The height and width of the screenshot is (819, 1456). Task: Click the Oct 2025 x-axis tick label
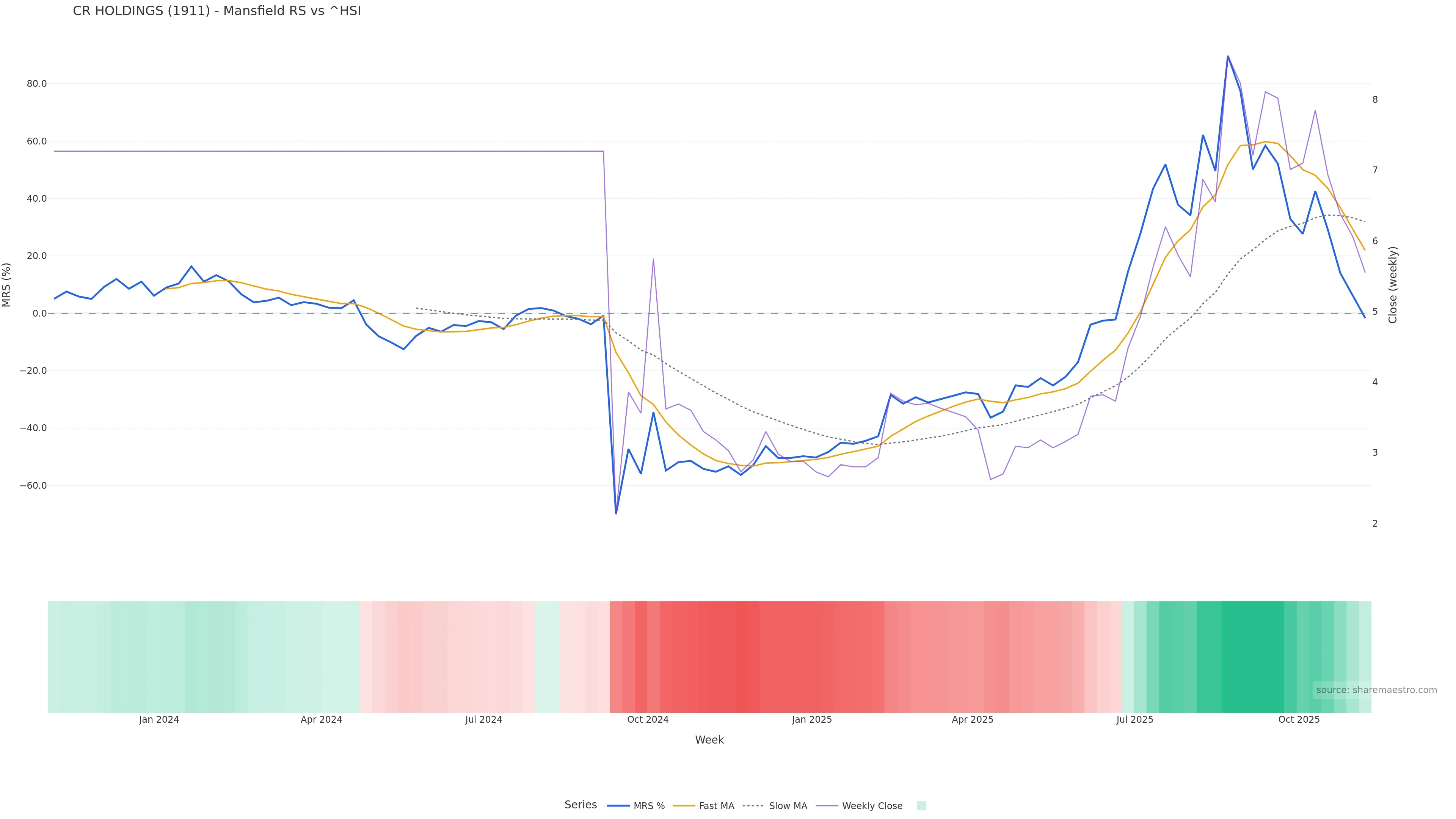(x=1299, y=720)
